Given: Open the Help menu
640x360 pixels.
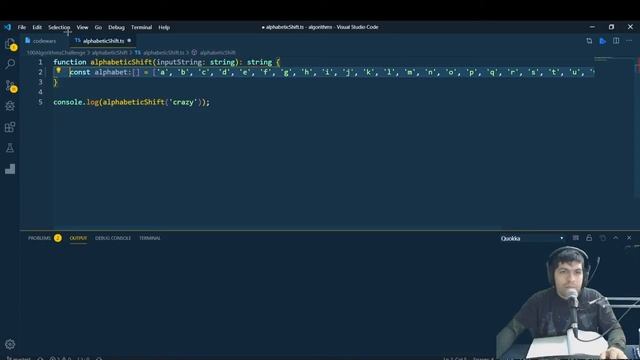Looking at the screenshot, I should [164, 27].
